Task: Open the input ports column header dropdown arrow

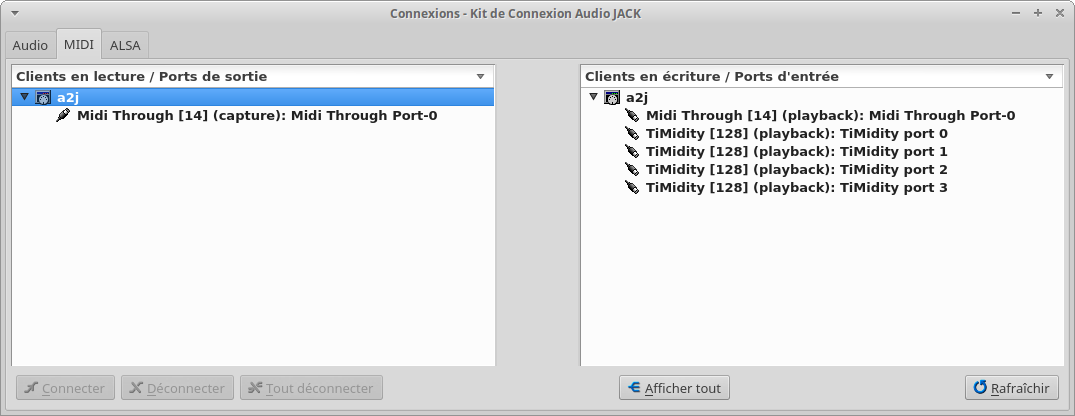Action: coord(1050,76)
